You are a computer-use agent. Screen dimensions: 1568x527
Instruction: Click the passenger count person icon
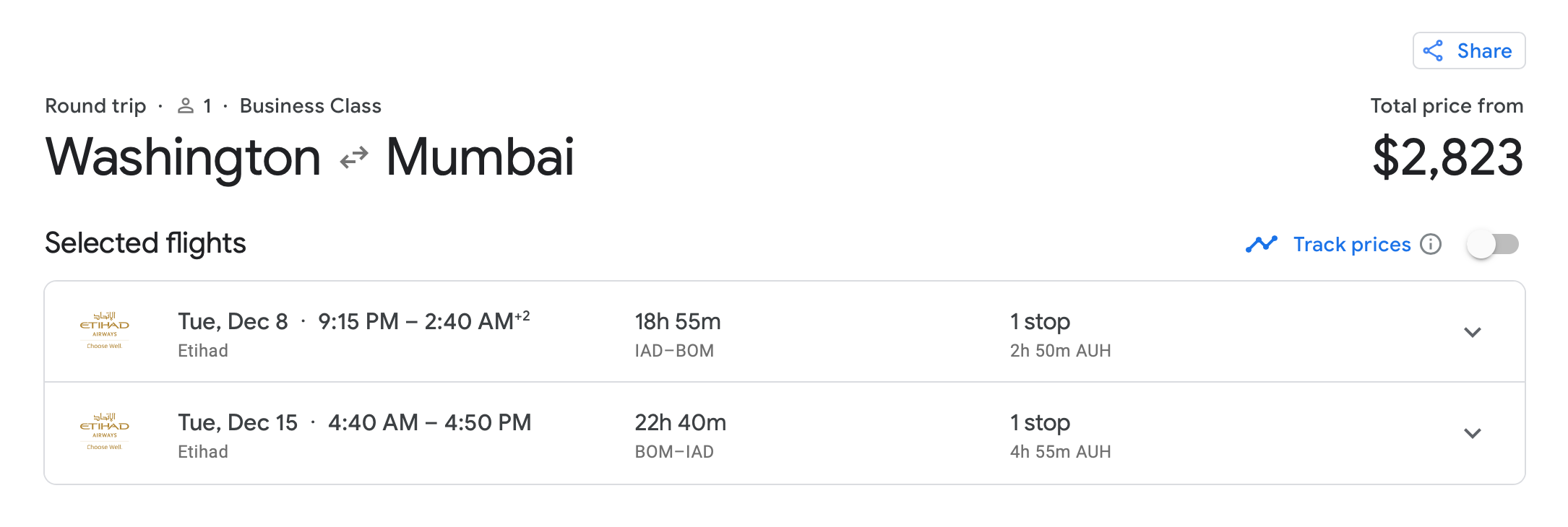pos(186,105)
